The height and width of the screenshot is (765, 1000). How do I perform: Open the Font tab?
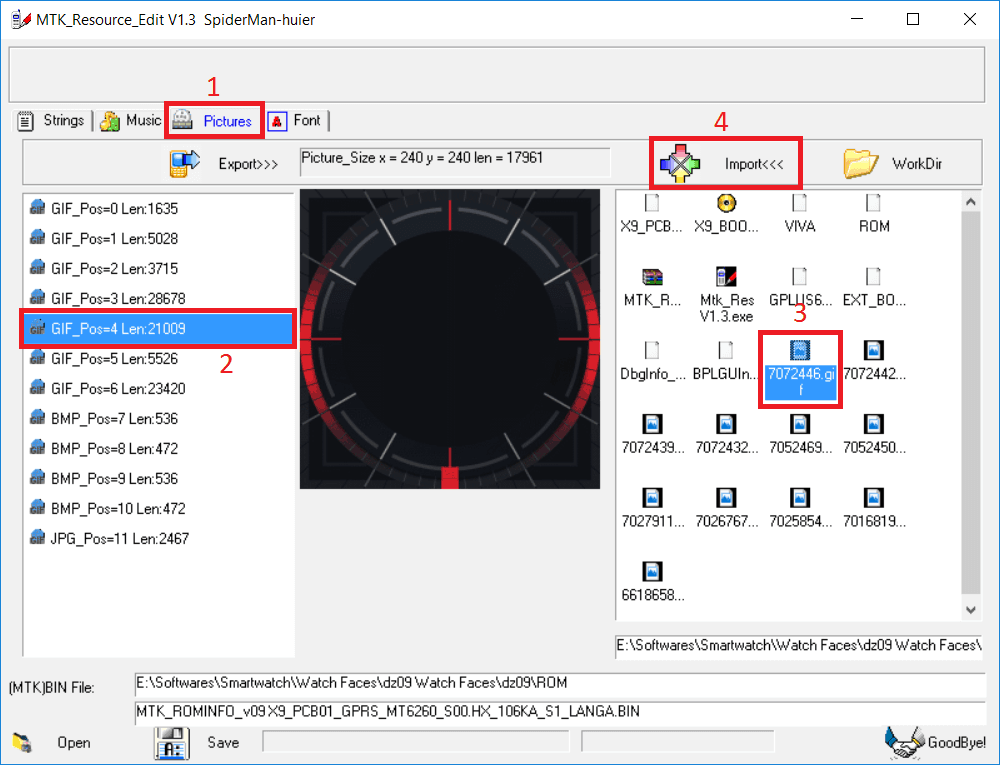pyautogui.click(x=297, y=121)
